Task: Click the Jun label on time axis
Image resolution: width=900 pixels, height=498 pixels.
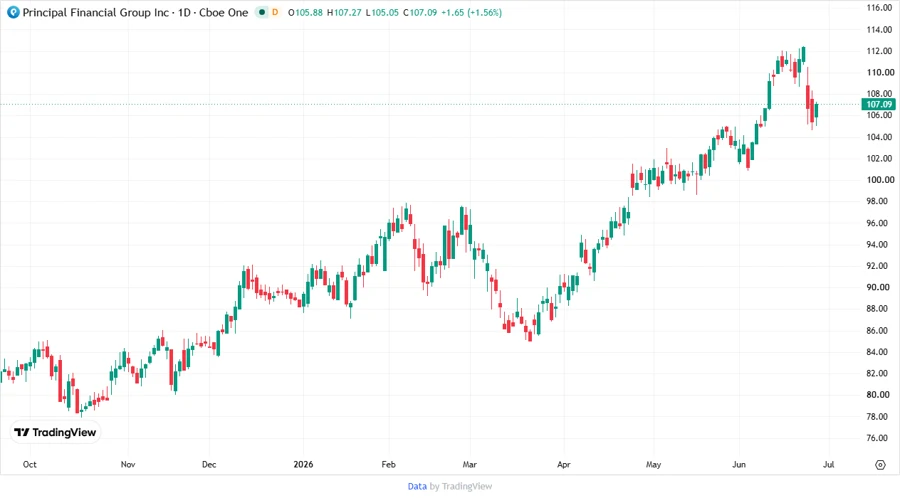Action: pyautogui.click(x=739, y=465)
